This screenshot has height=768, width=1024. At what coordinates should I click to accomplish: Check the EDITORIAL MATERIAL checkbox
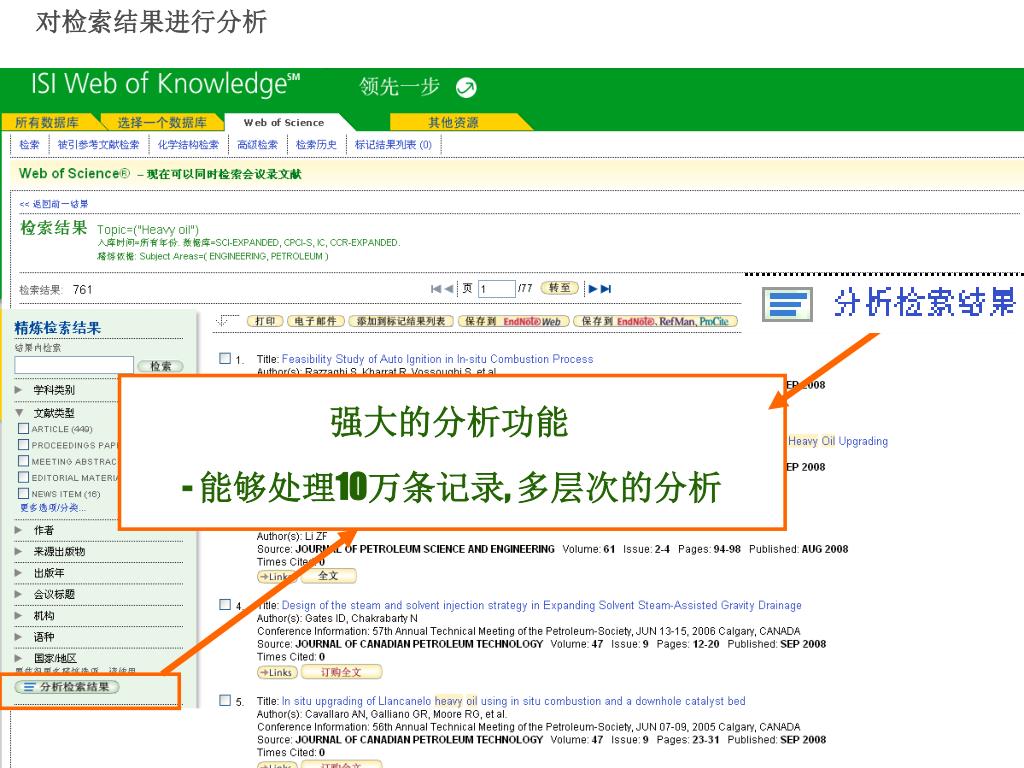click(x=24, y=477)
